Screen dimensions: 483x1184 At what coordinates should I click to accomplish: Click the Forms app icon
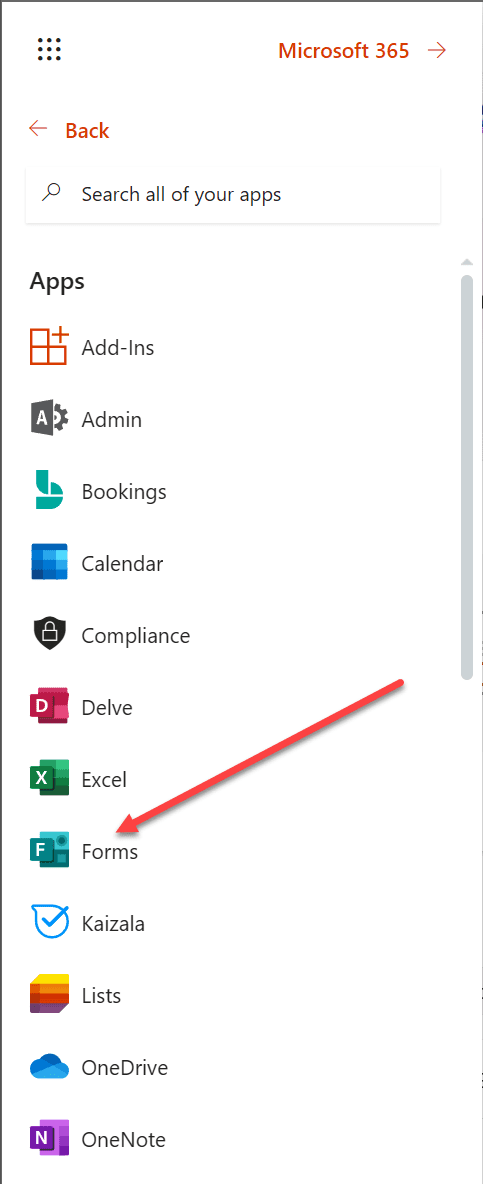point(49,851)
